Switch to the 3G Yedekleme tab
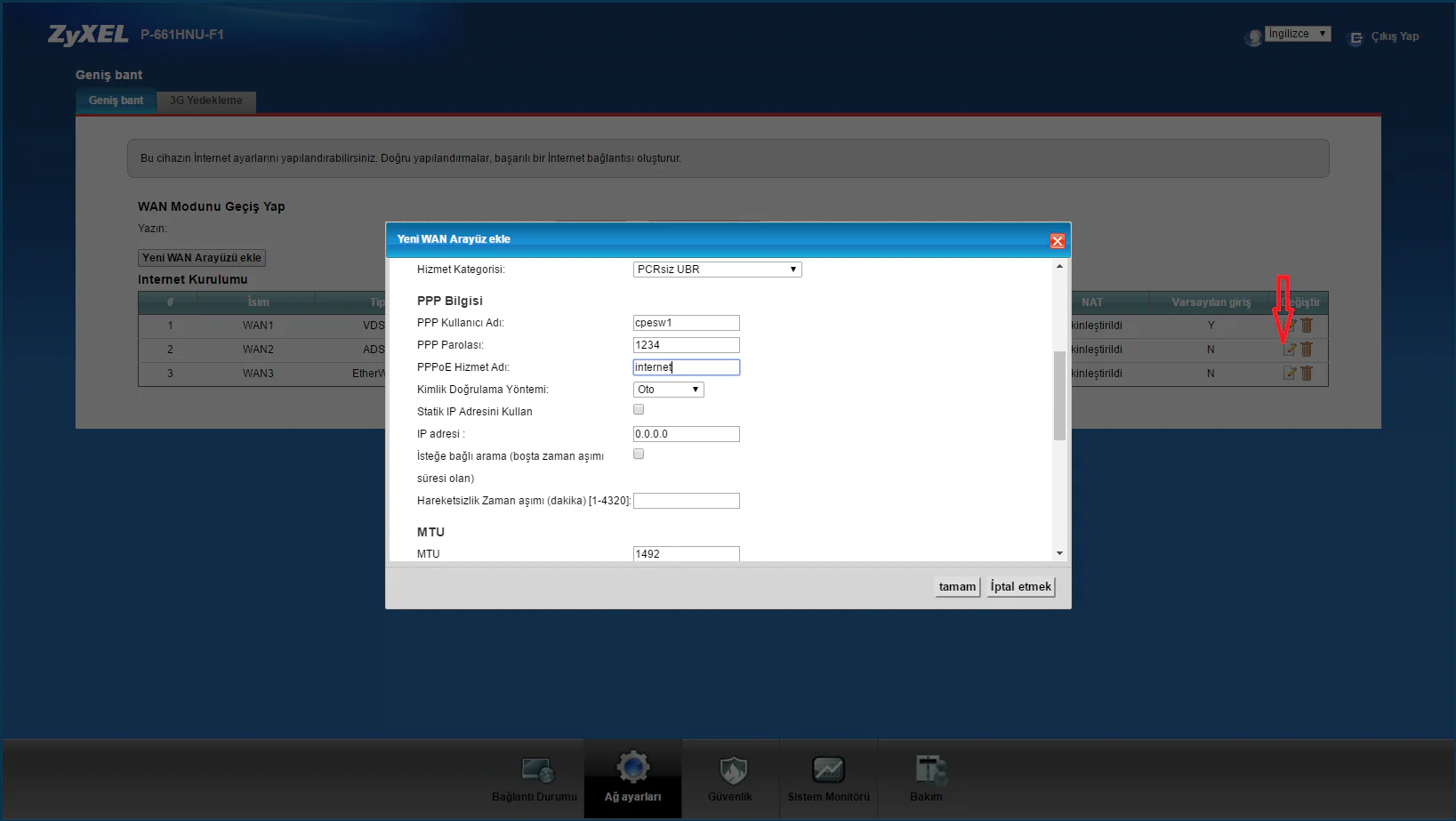This screenshot has height=821, width=1456. pos(206,101)
